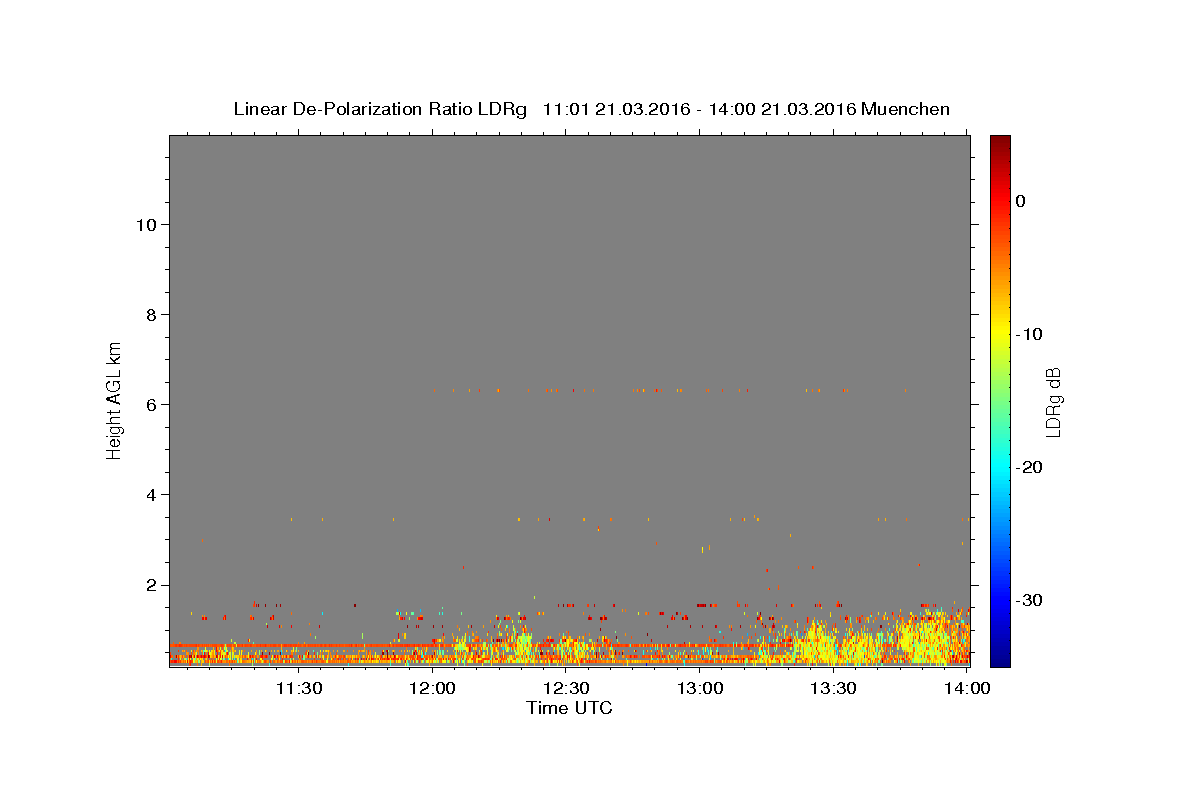Viewport: 1200px width, 800px height.
Task: Click the height tick label 8
Action: tap(149, 314)
